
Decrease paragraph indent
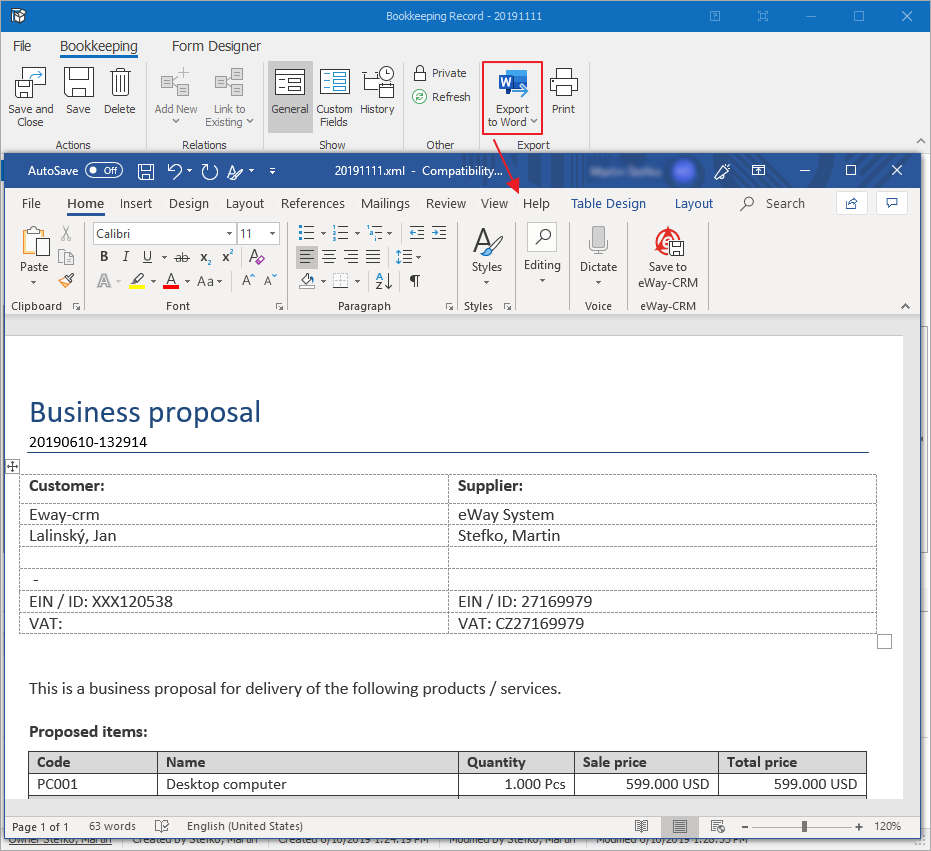click(x=417, y=233)
